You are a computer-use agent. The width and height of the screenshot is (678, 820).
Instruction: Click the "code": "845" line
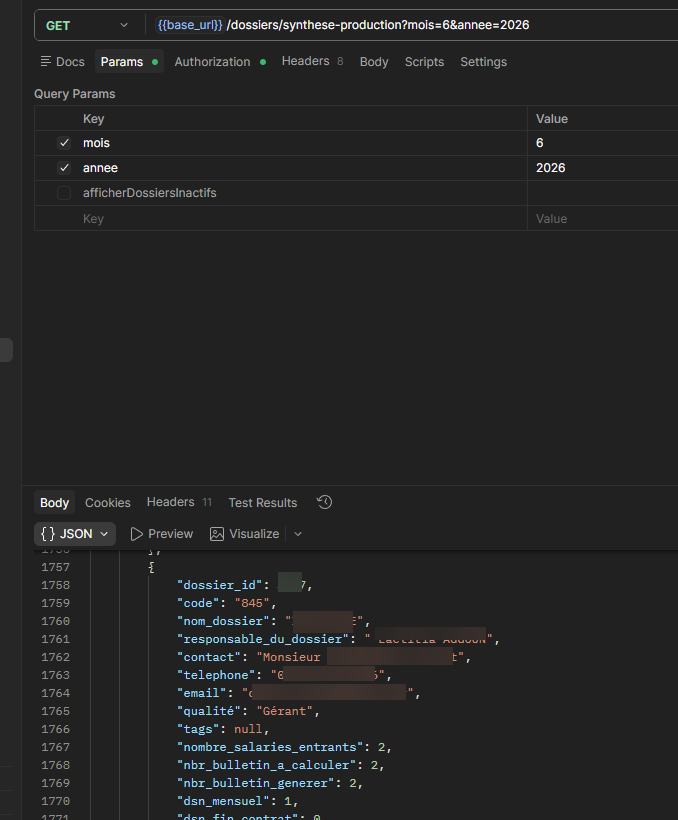(227, 603)
